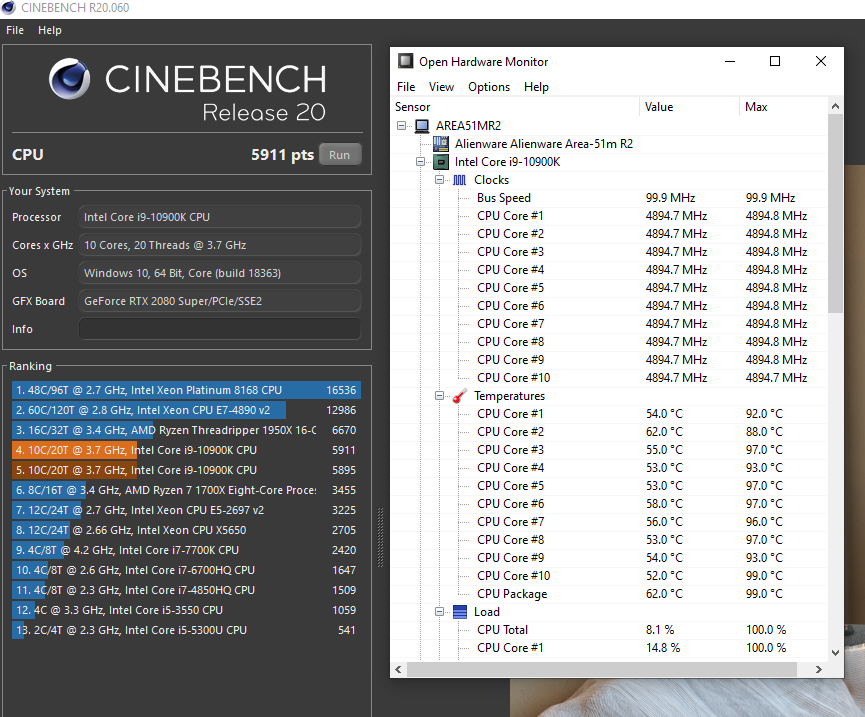Select the Alienware mainboard icon
The height and width of the screenshot is (717, 865).
(441, 144)
